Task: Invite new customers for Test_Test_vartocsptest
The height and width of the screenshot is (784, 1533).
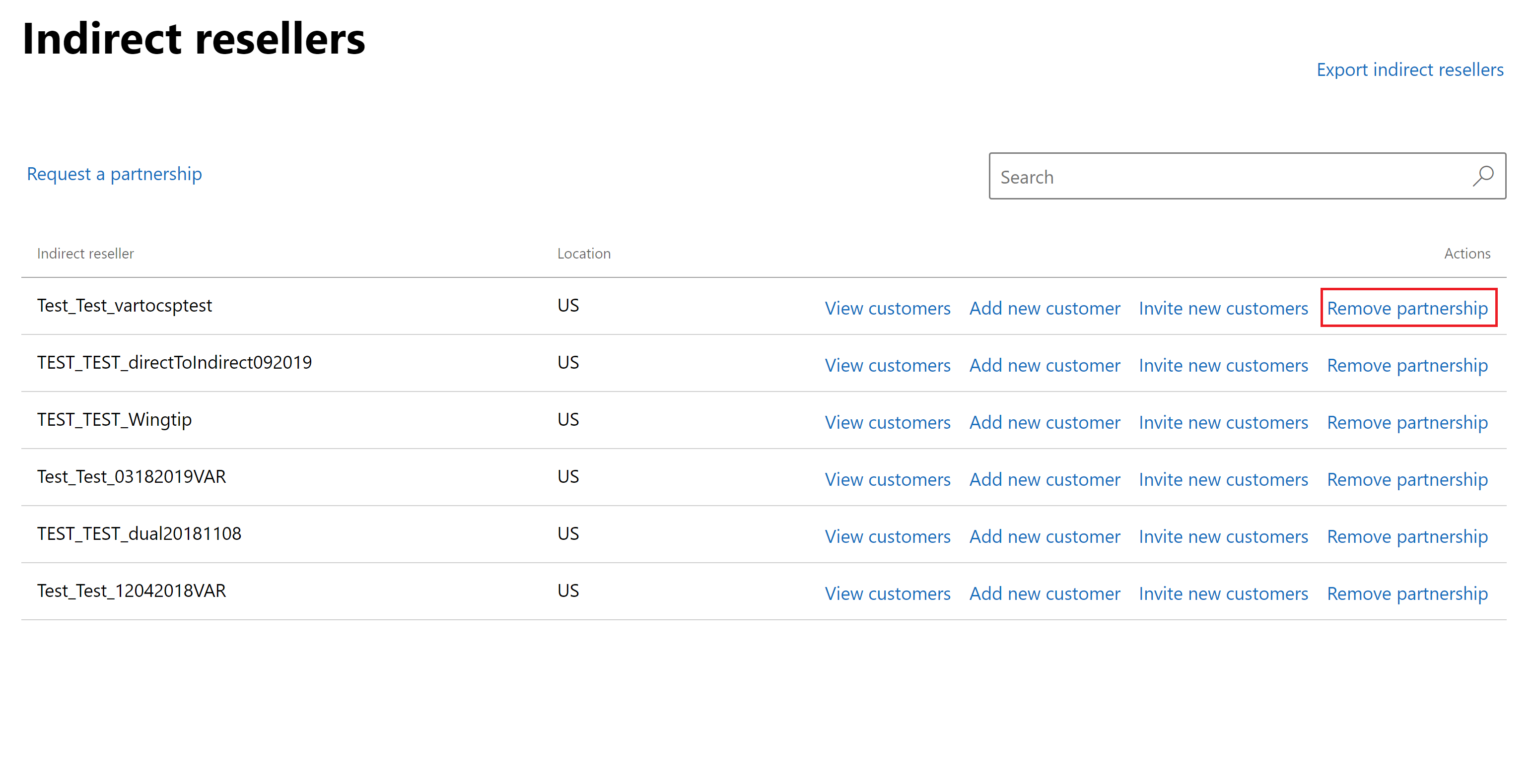Action: click(x=1223, y=308)
